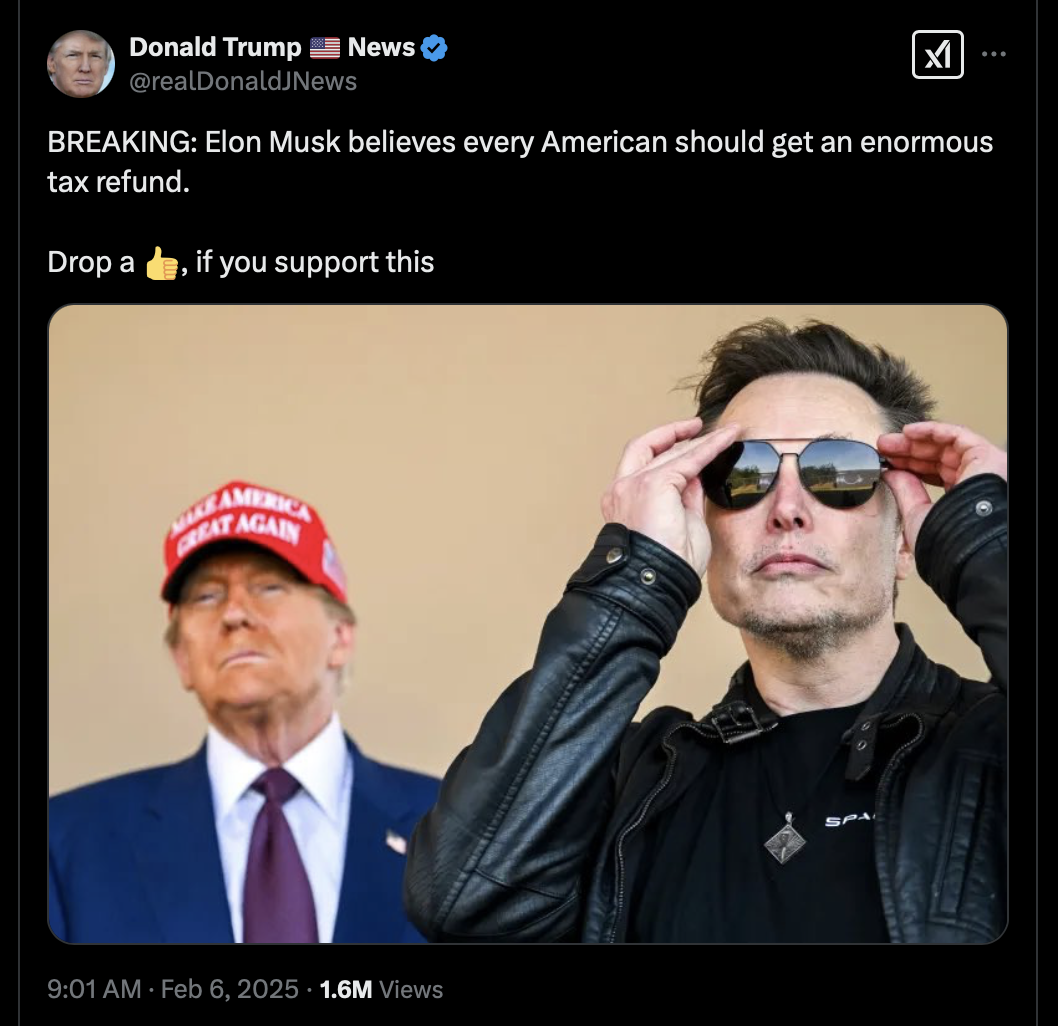Open the 1.6M Views count
The height and width of the screenshot is (1026, 1058).
[381, 989]
